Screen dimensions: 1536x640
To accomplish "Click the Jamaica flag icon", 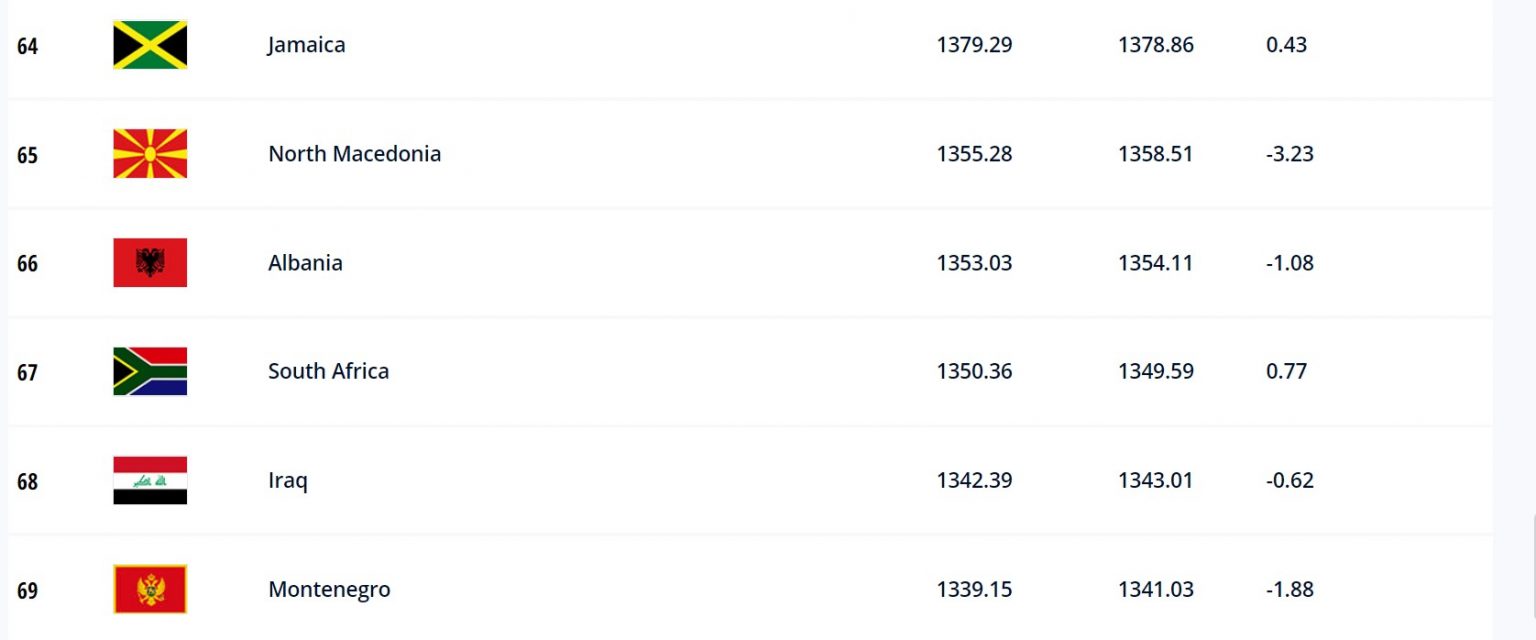I will 150,45.
